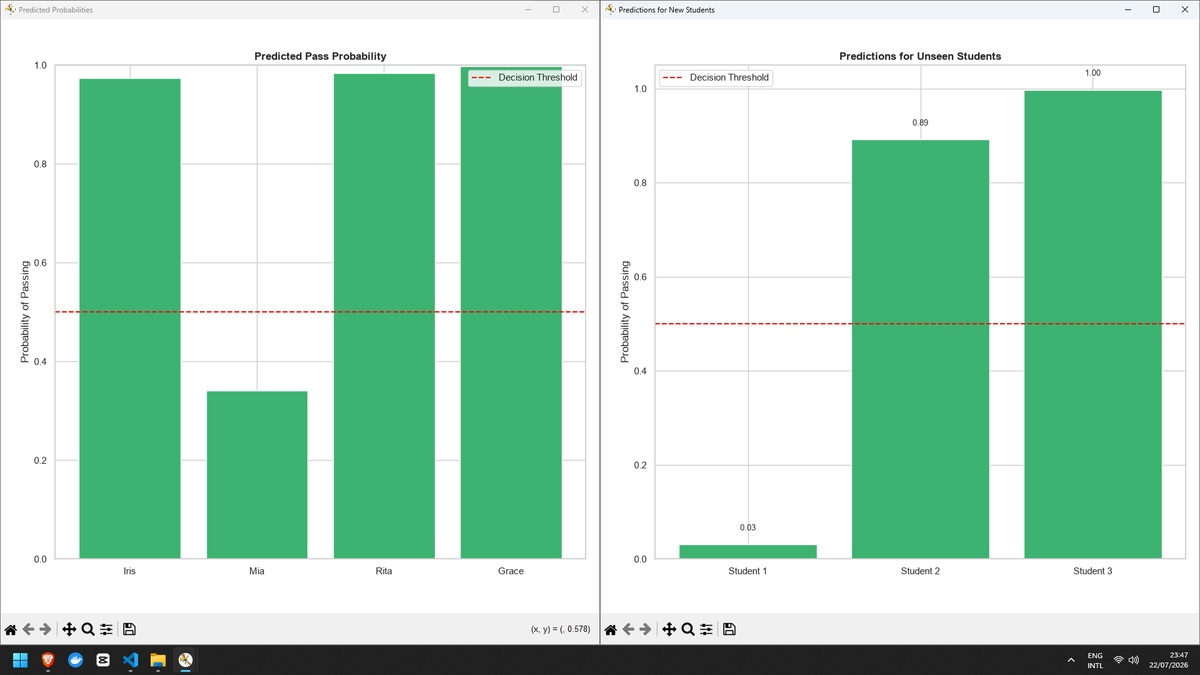
Task: Click the 'Student 2' x-axis label
Action: point(920,571)
